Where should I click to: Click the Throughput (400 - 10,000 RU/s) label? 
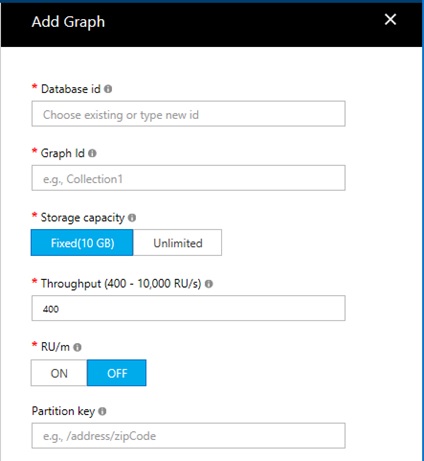(121, 284)
